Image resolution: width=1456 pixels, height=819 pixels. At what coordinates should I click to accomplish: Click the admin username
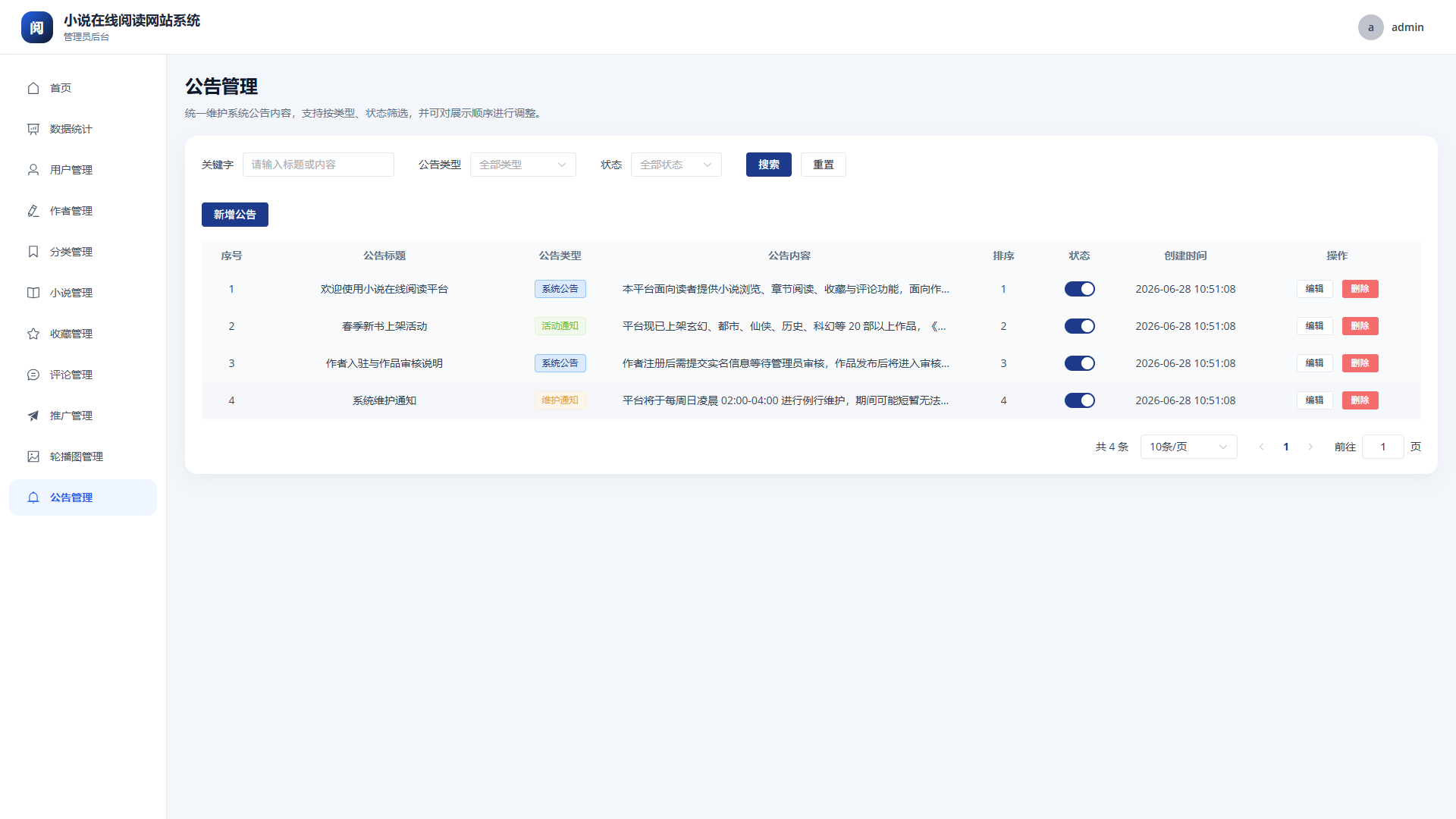(1407, 27)
